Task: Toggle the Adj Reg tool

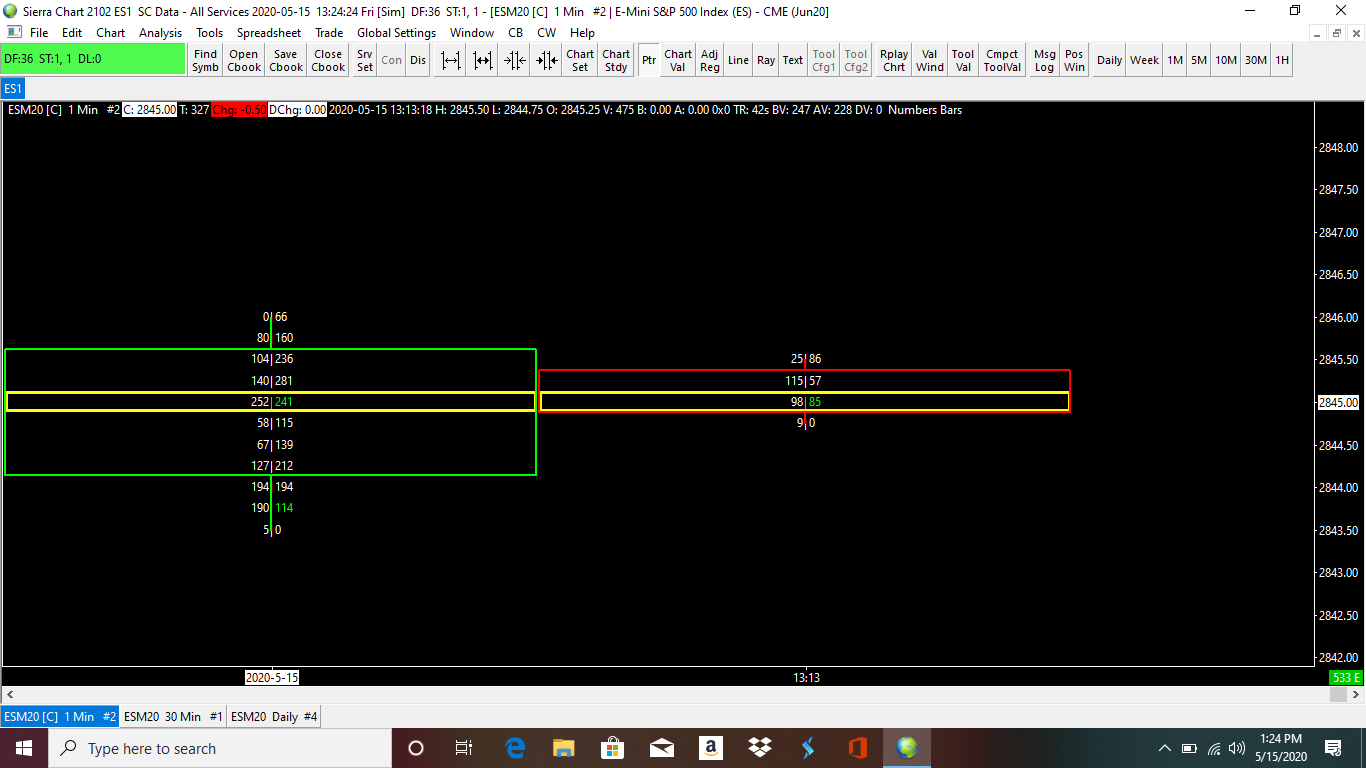Action: click(x=710, y=60)
